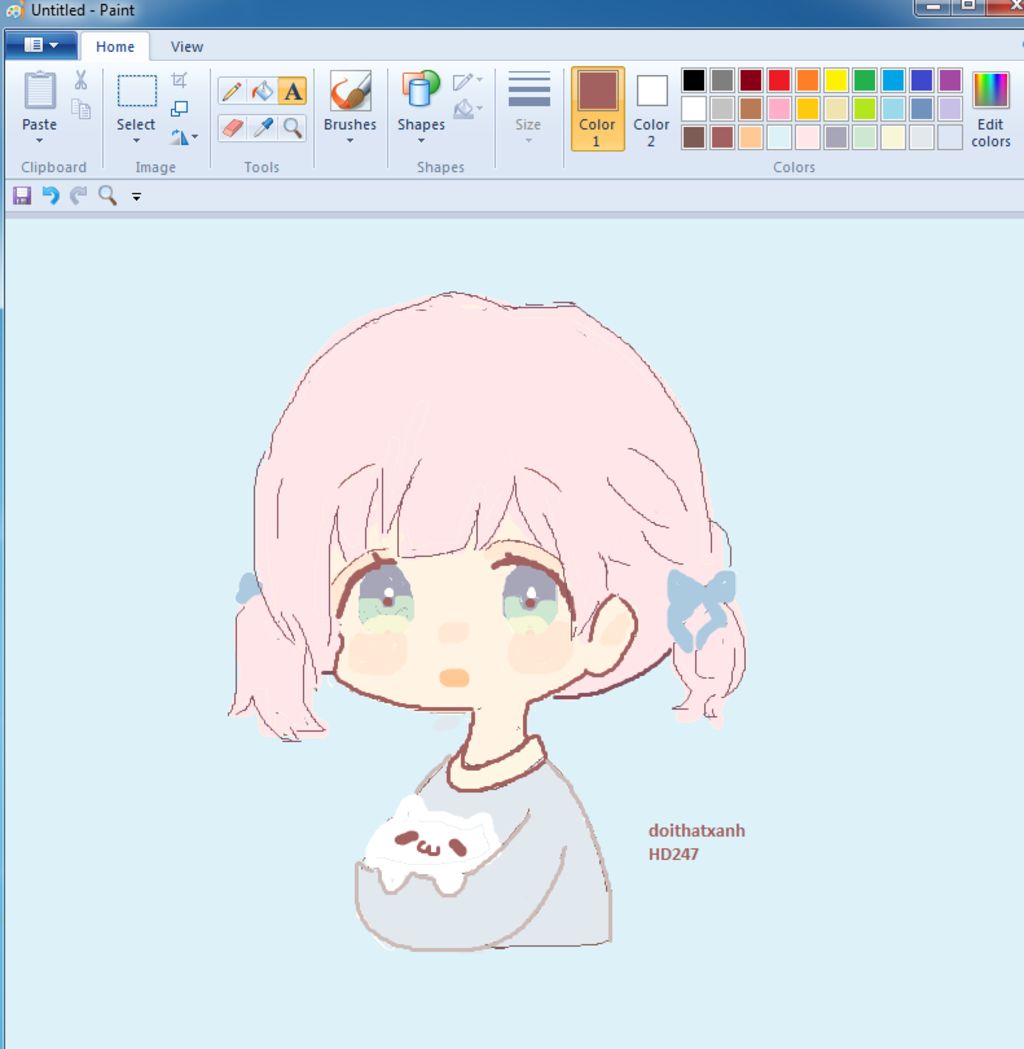The width and height of the screenshot is (1024, 1049).
Task: Click the HD247 text on canvas
Action: 674,854
